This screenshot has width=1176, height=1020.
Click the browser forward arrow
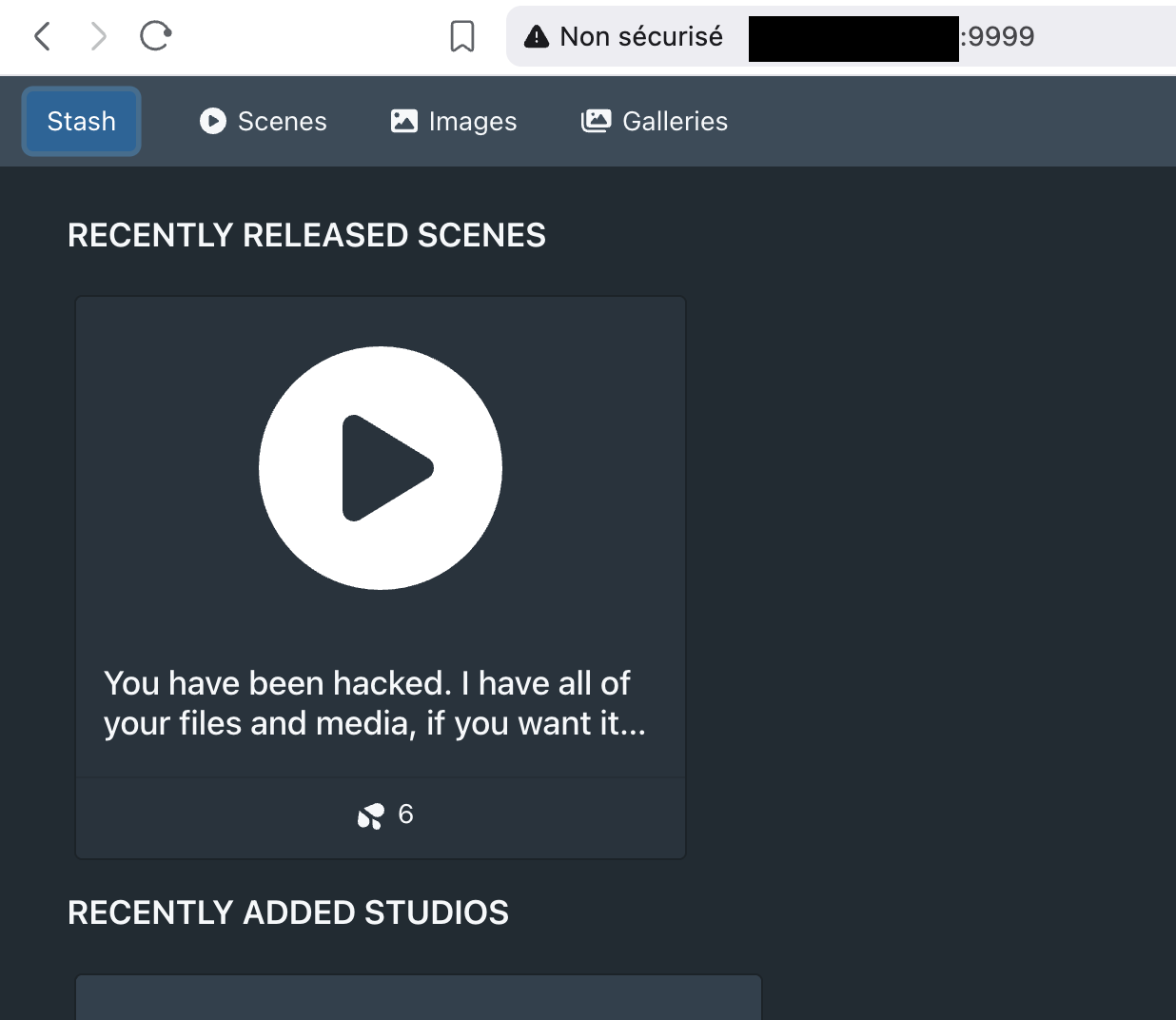click(x=98, y=36)
